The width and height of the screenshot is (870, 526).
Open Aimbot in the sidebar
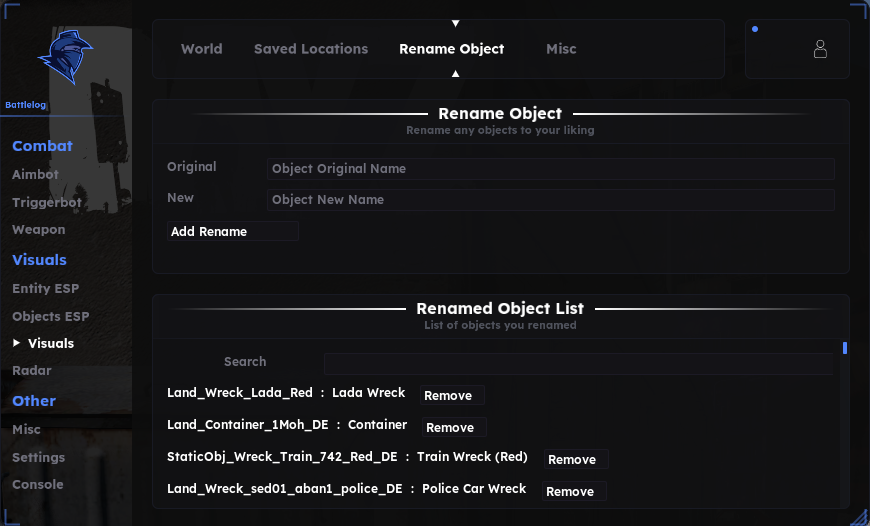[x=36, y=174]
